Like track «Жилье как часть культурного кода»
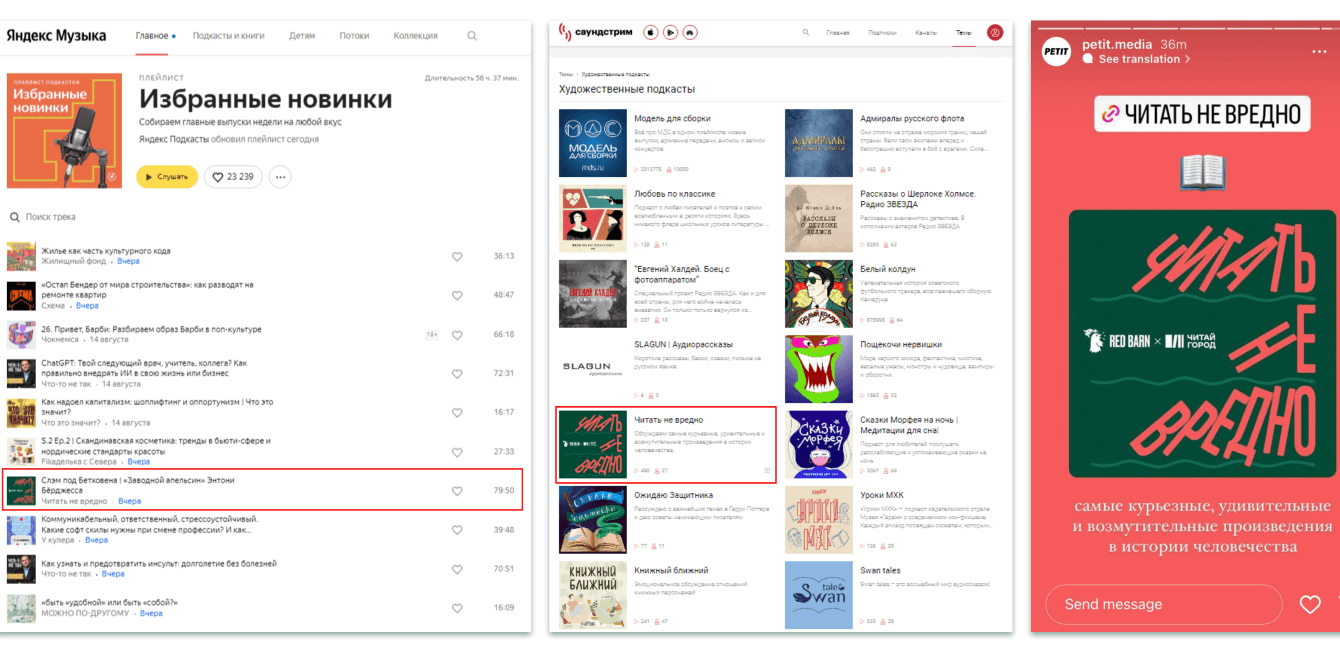Viewport: 1340px width, 669px height. (457, 257)
